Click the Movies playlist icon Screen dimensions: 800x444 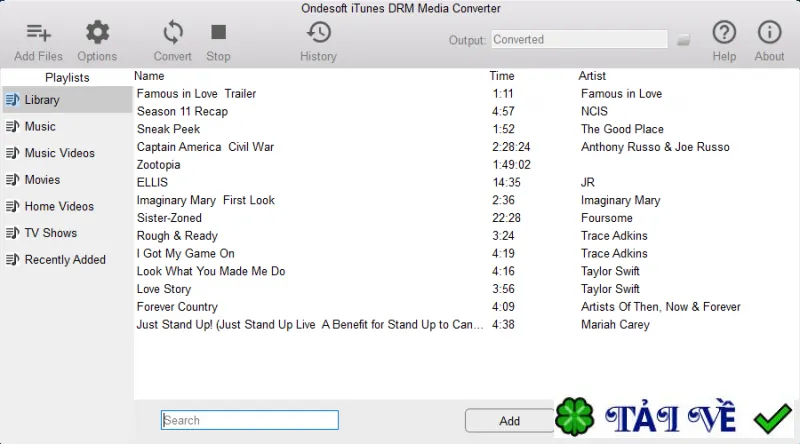pos(12,180)
